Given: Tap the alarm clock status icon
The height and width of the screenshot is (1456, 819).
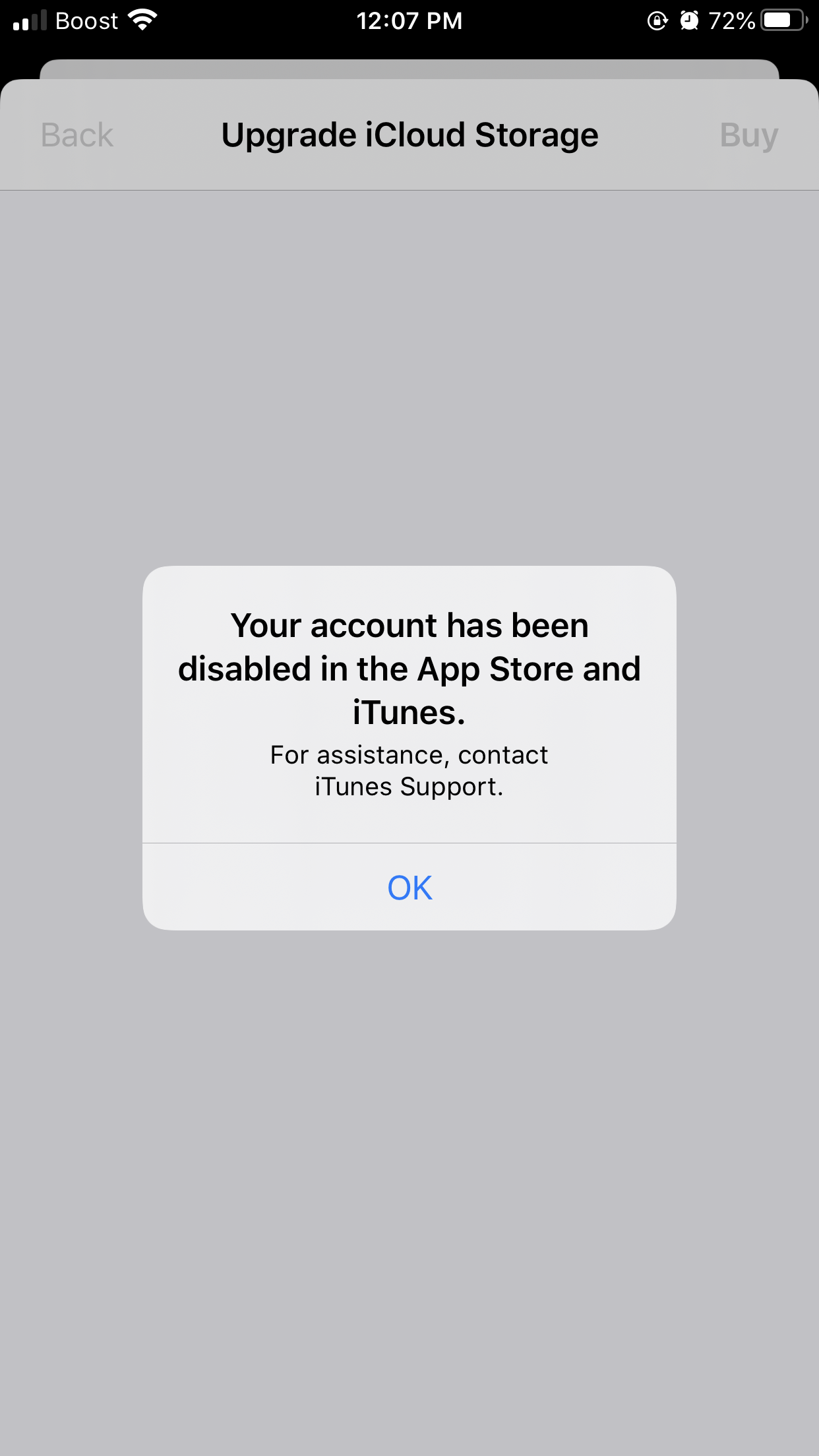Looking at the screenshot, I should (x=689, y=20).
